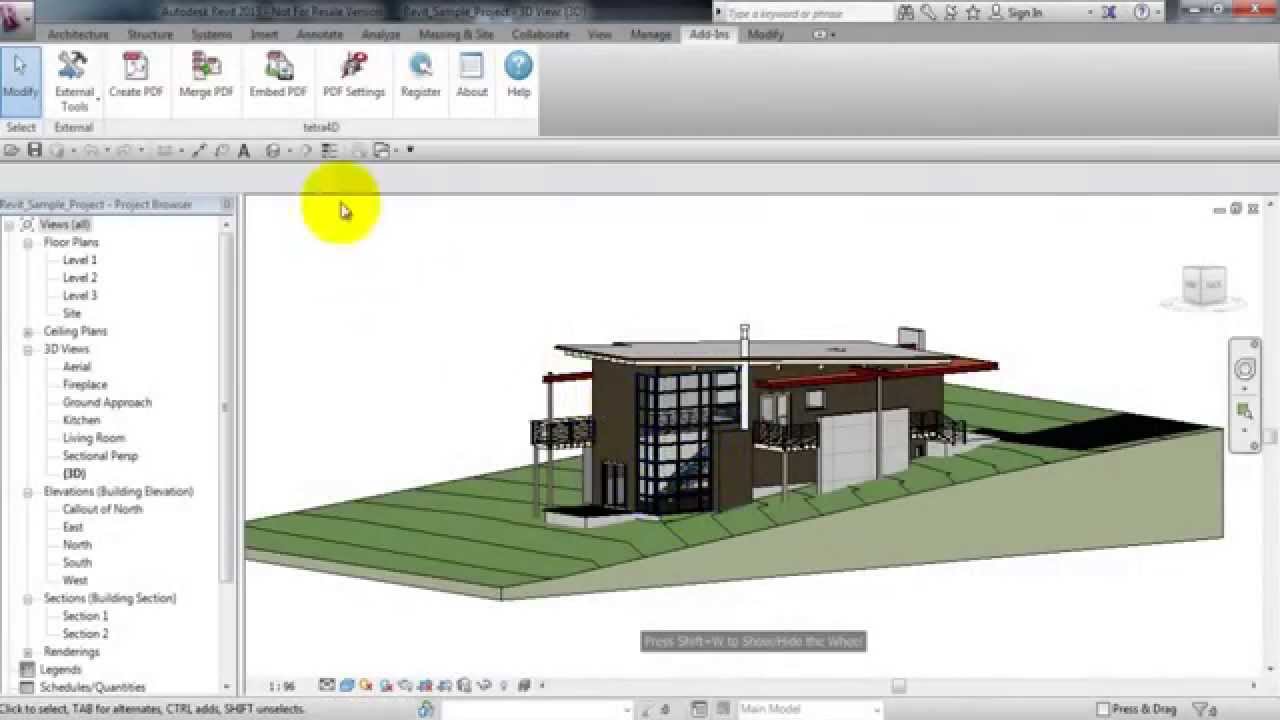Click the Save quick-access icon

click(x=34, y=150)
